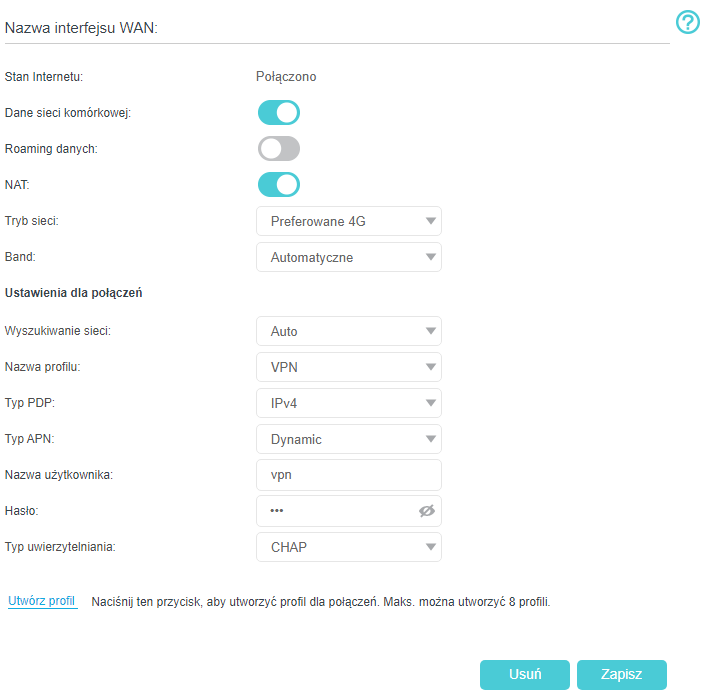The height and width of the screenshot is (700, 706).
Task: Disable the NAT switch
Action: click(x=279, y=185)
